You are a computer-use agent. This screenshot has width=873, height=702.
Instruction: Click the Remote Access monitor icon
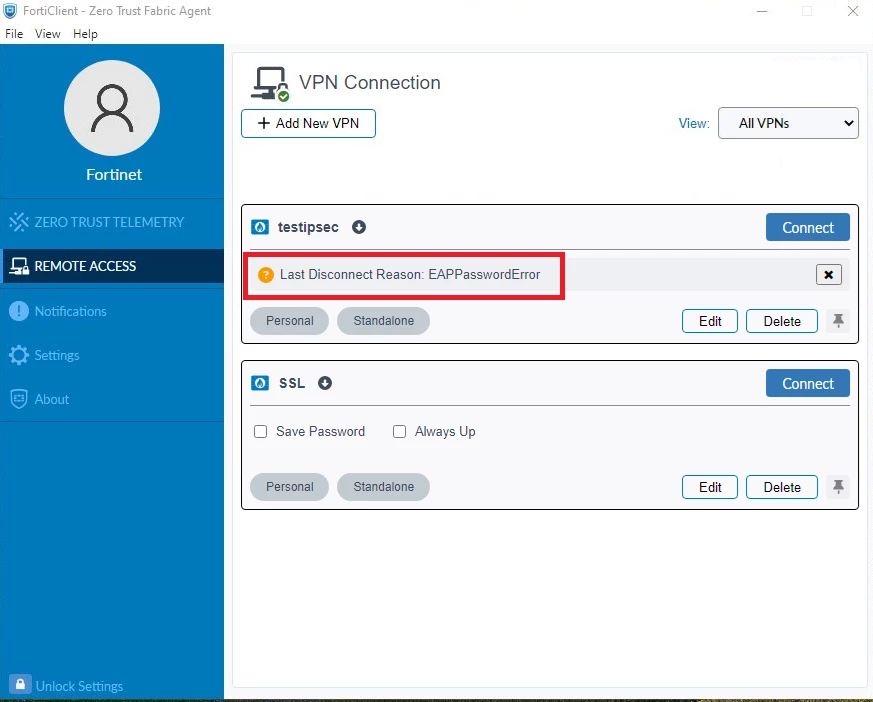tap(19, 266)
